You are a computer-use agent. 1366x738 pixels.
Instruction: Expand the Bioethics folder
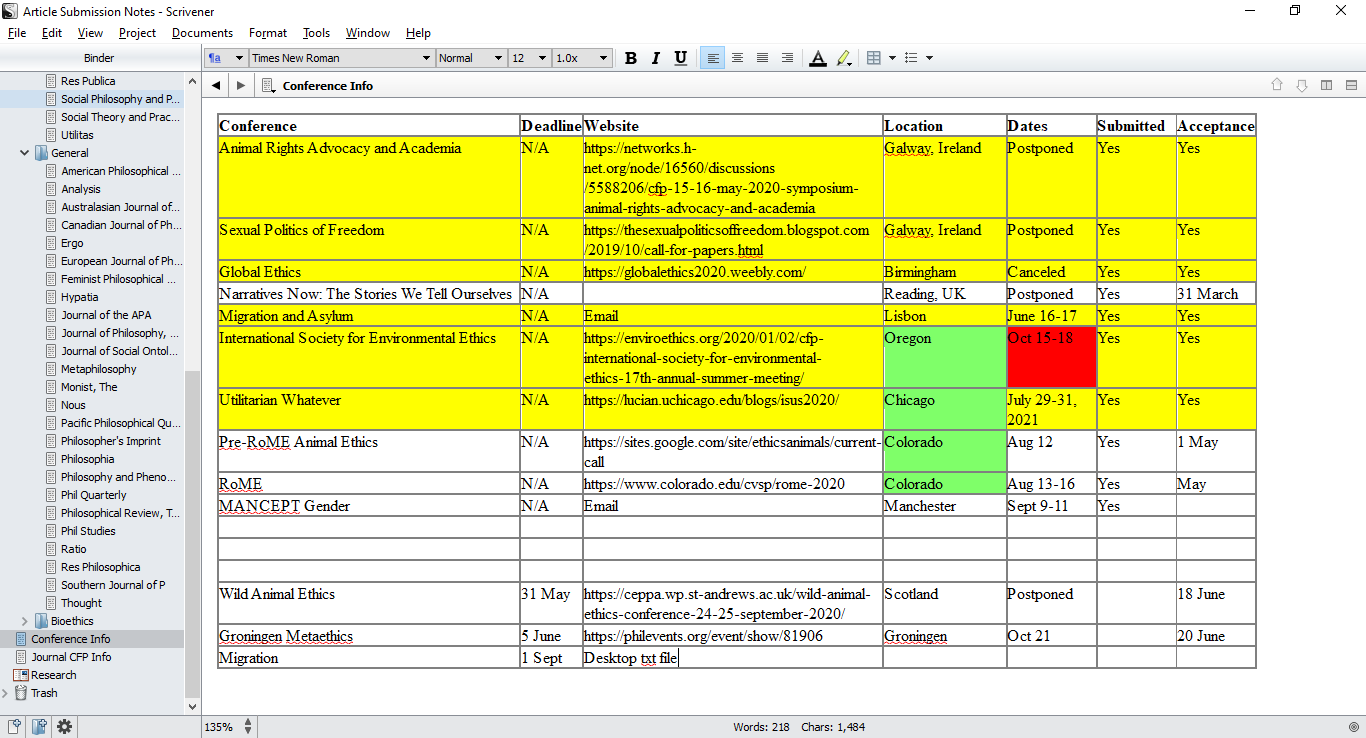(25, 621)
